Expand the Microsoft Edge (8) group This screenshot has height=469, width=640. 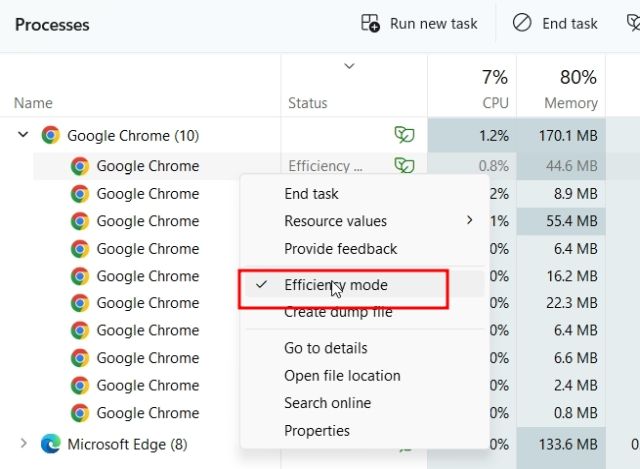pyautogui.click(x=24, y=443)
